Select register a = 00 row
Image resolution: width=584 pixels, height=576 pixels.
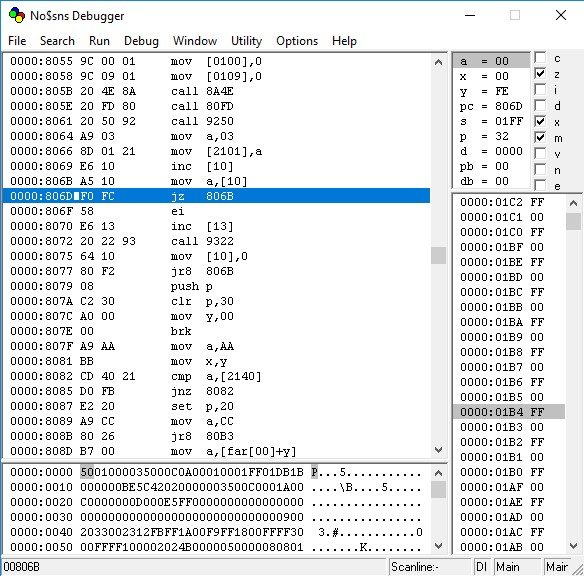click(491, 61)
